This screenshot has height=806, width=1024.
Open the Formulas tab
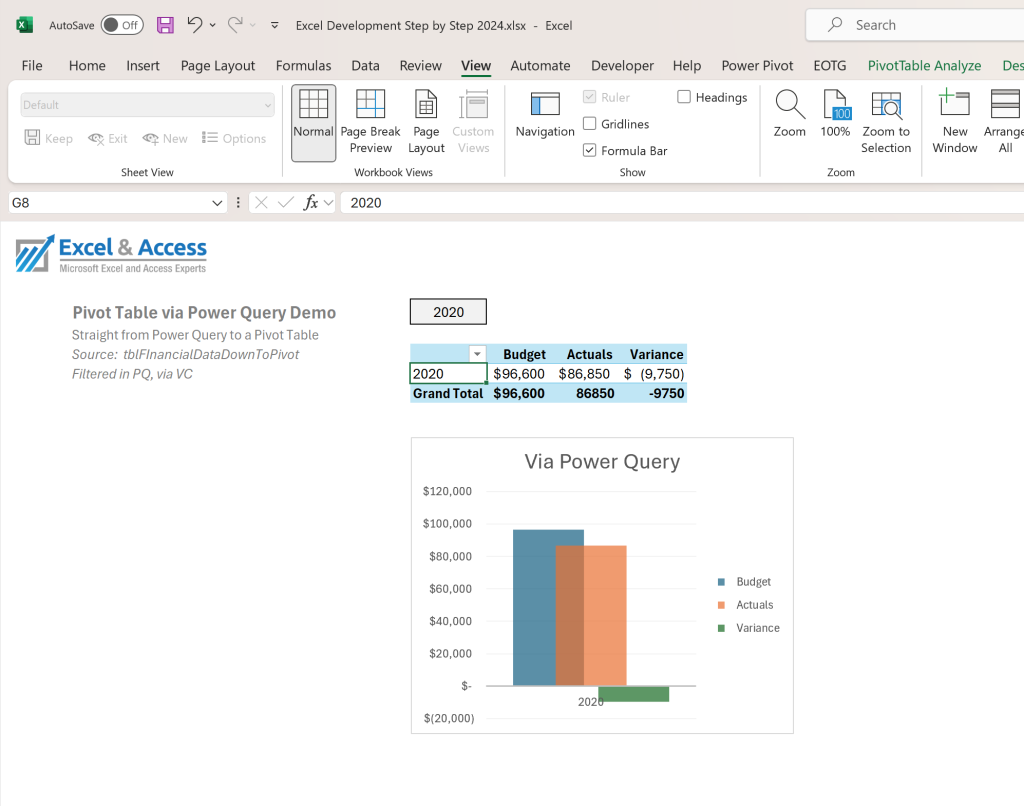click(303, 65)
